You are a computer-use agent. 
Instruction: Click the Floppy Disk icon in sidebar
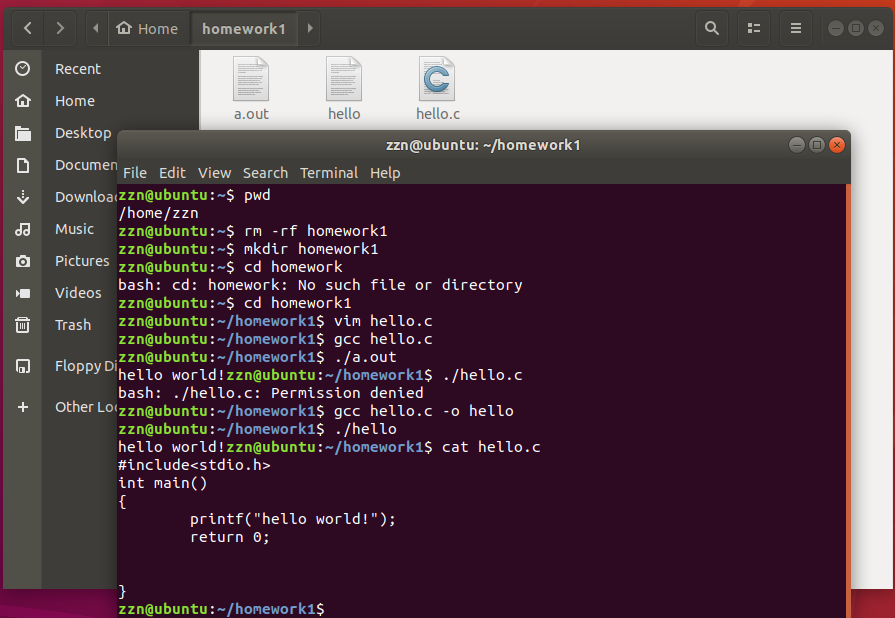click(23, 366)
